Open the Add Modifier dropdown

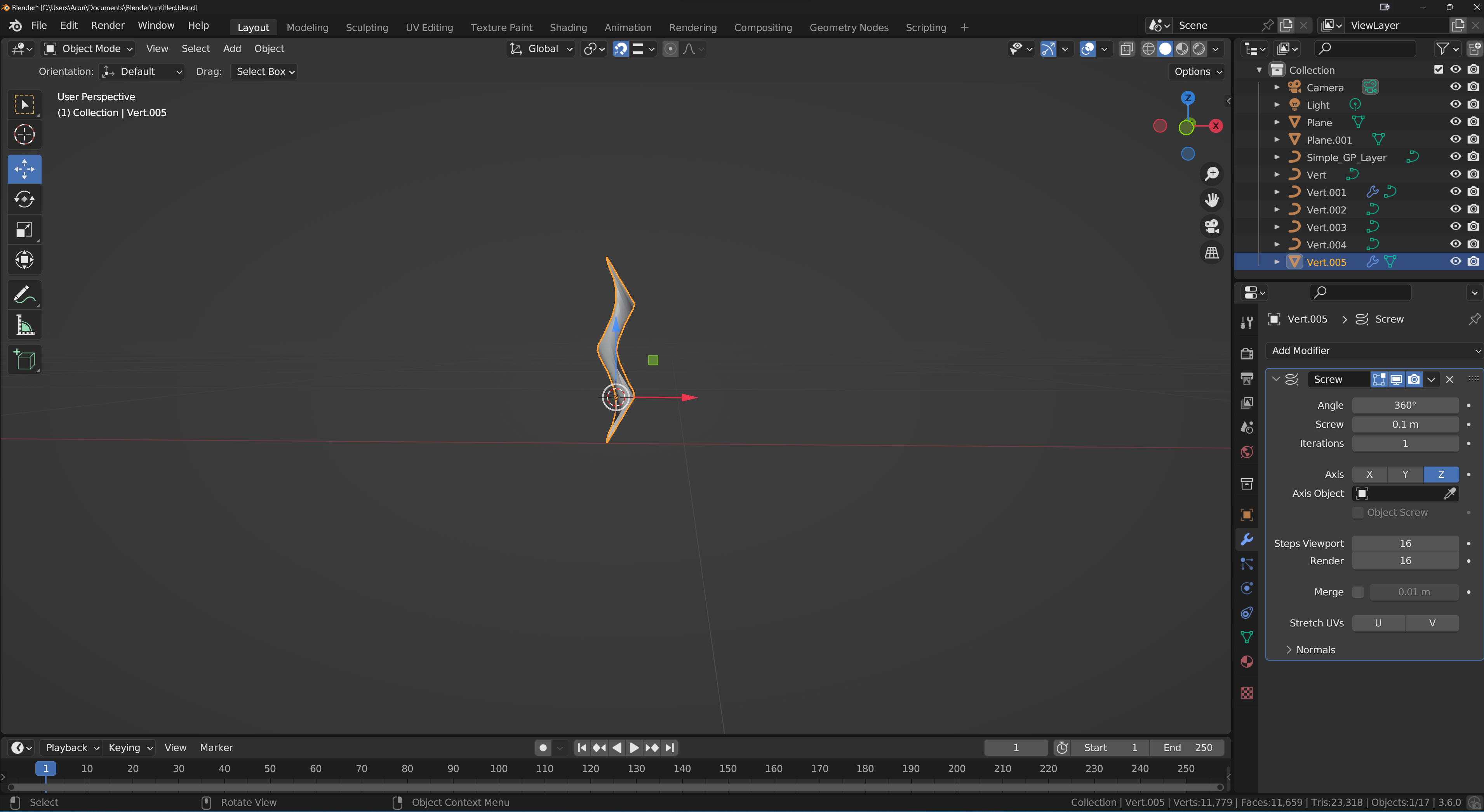click(1374, 351)
